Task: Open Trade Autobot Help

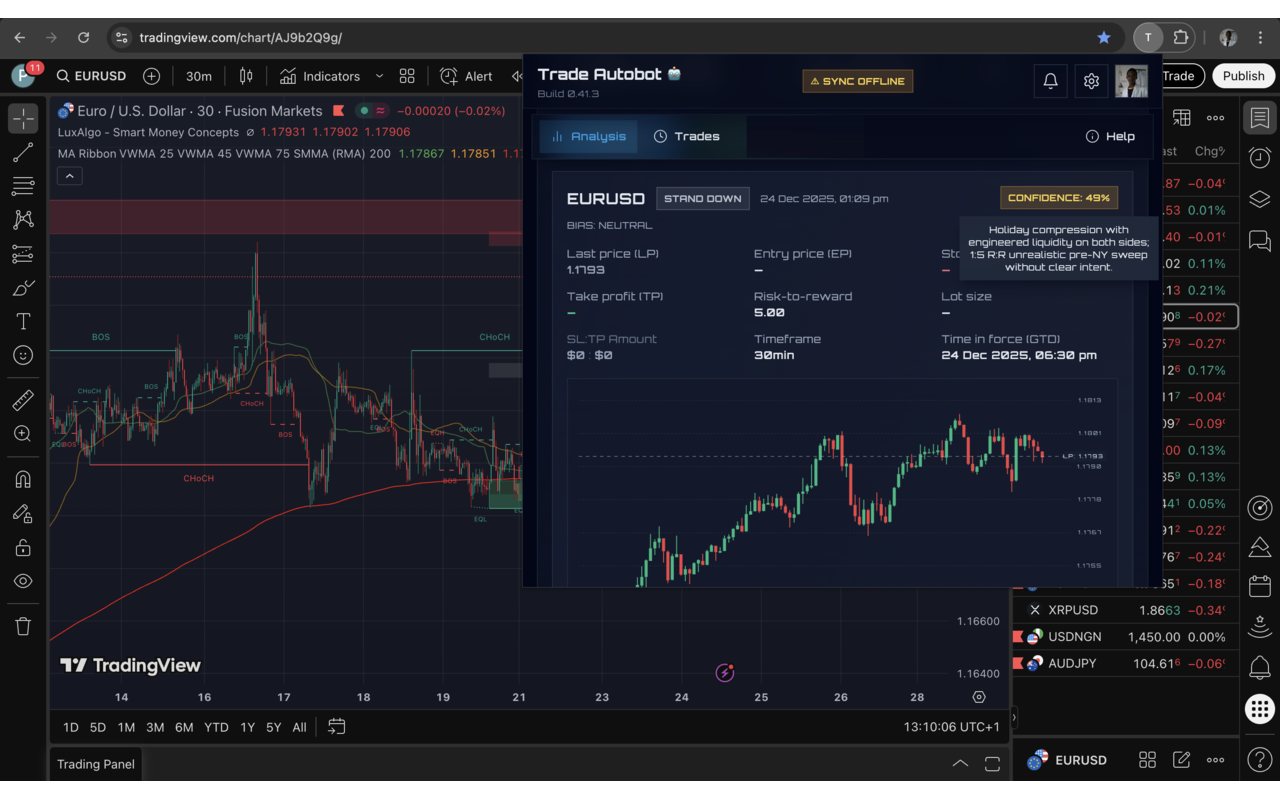Action: point(1110,136)
